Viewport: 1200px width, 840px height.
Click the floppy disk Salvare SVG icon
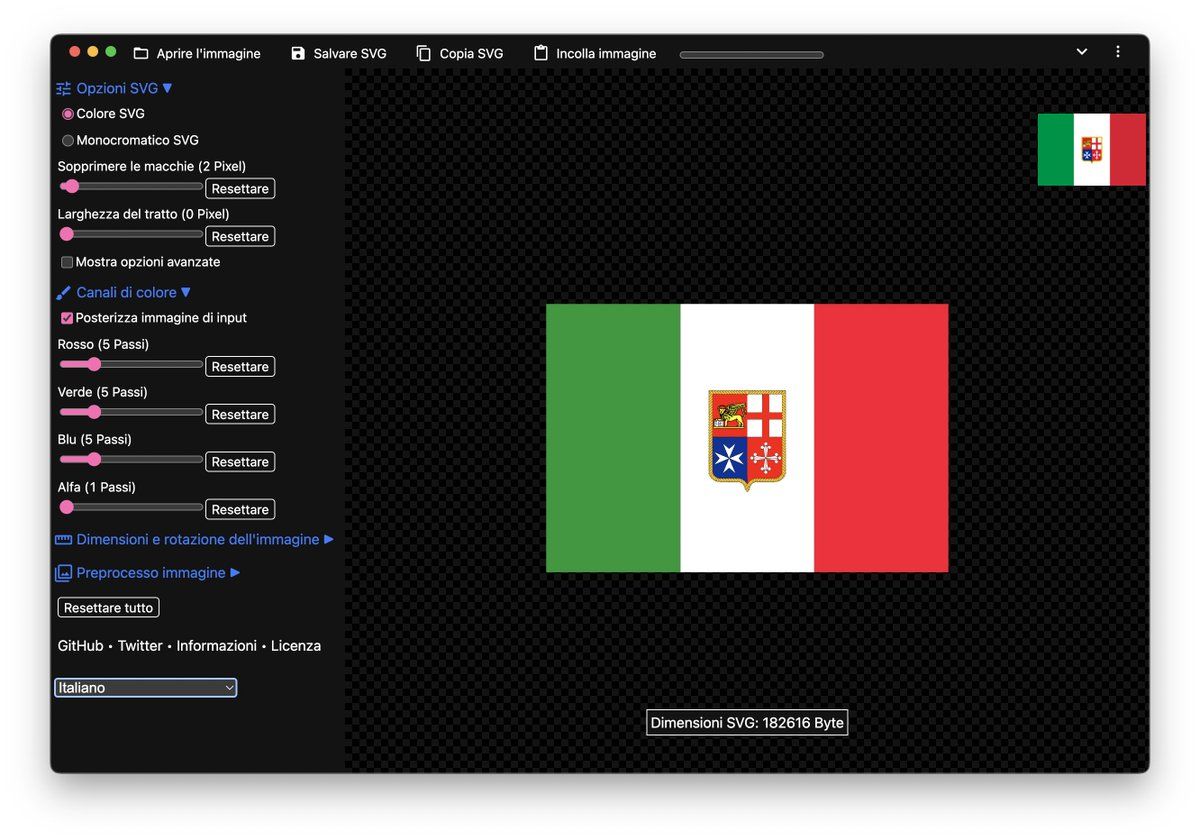298,53
